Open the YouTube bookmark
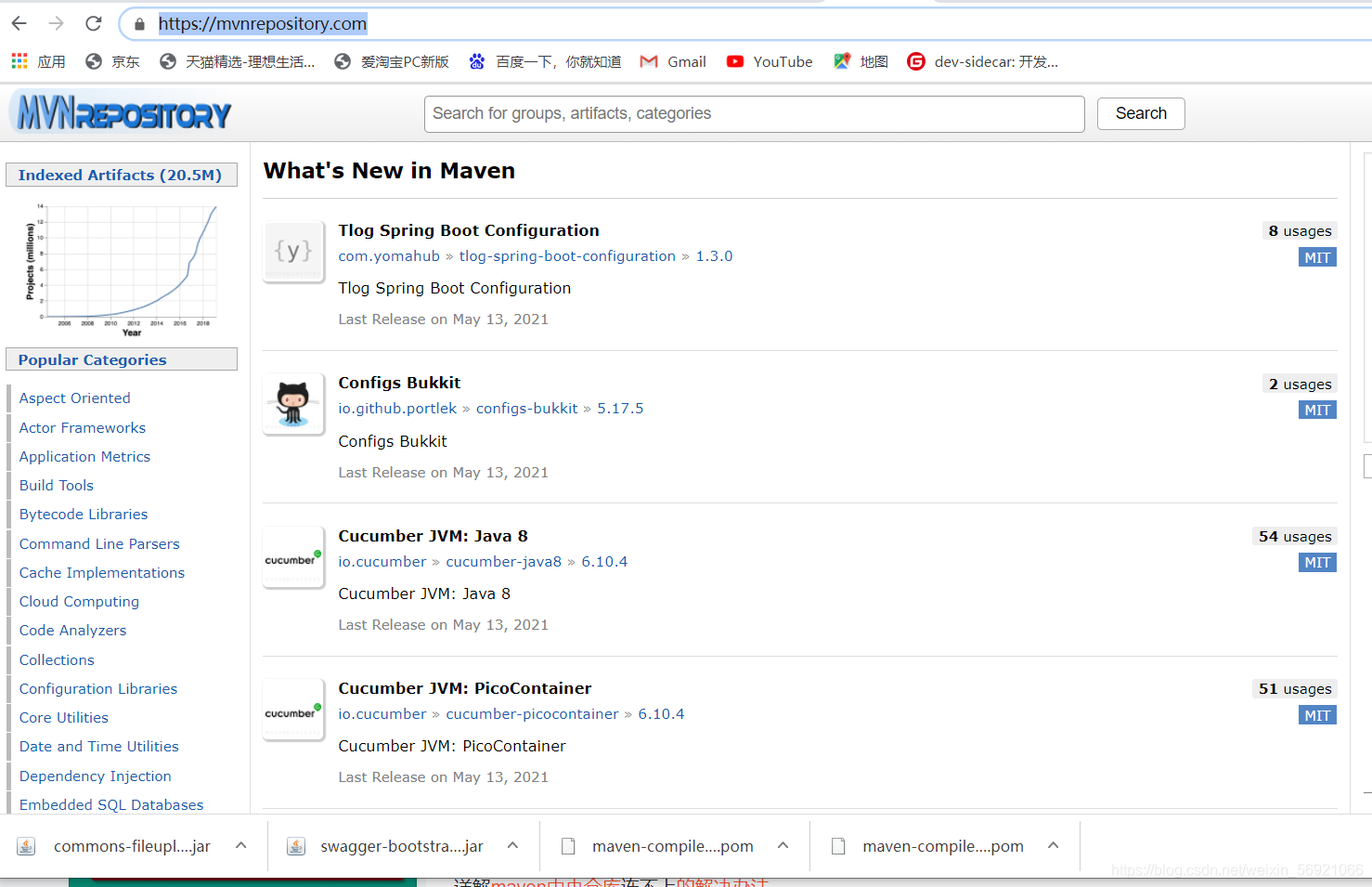Screen dimensions: 1372x887 [770, 61]
